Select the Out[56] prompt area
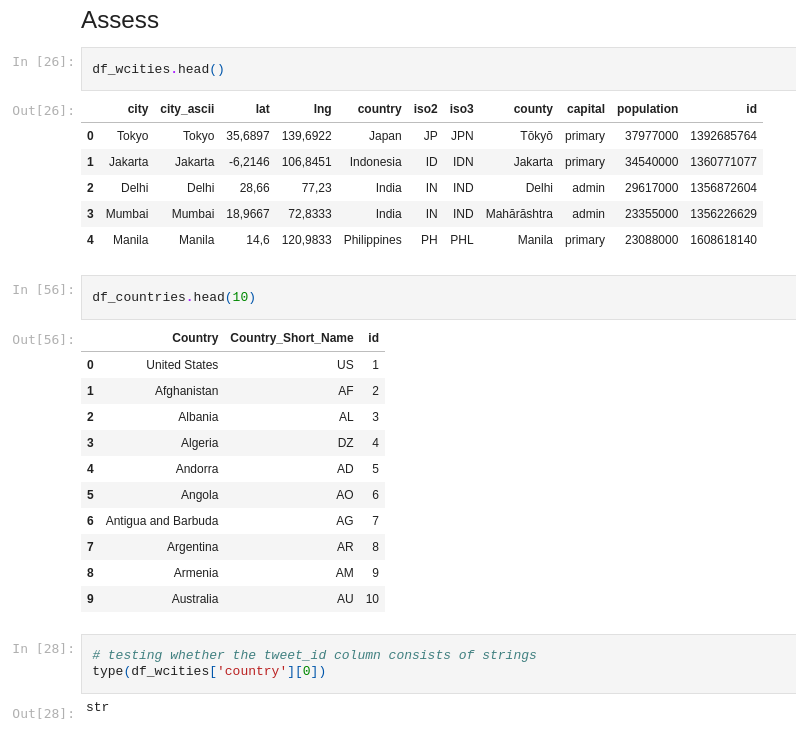Screen dimensions: 796x732 point(43,340)
